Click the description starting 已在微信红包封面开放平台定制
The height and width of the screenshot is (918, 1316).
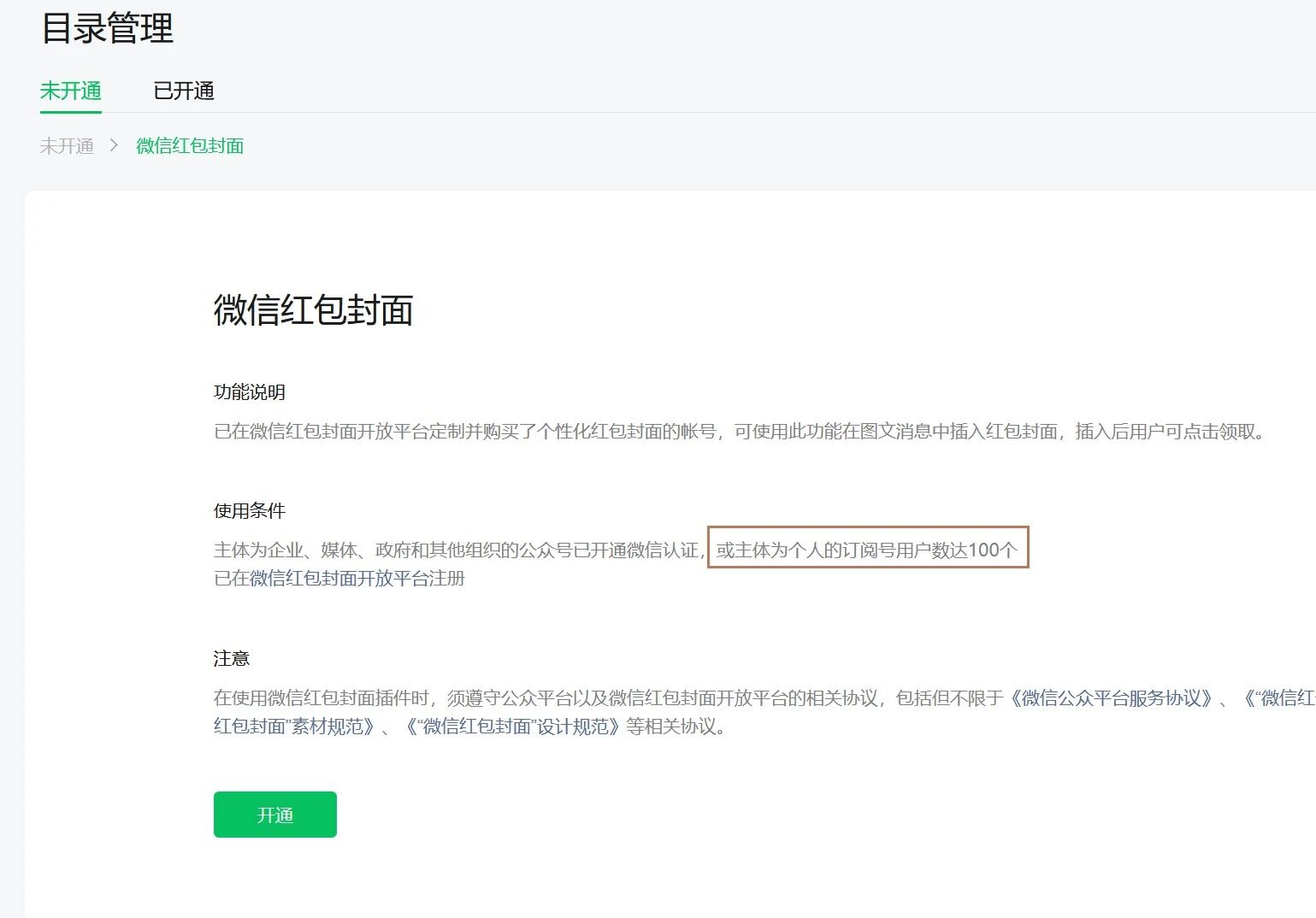coord(740,432)
